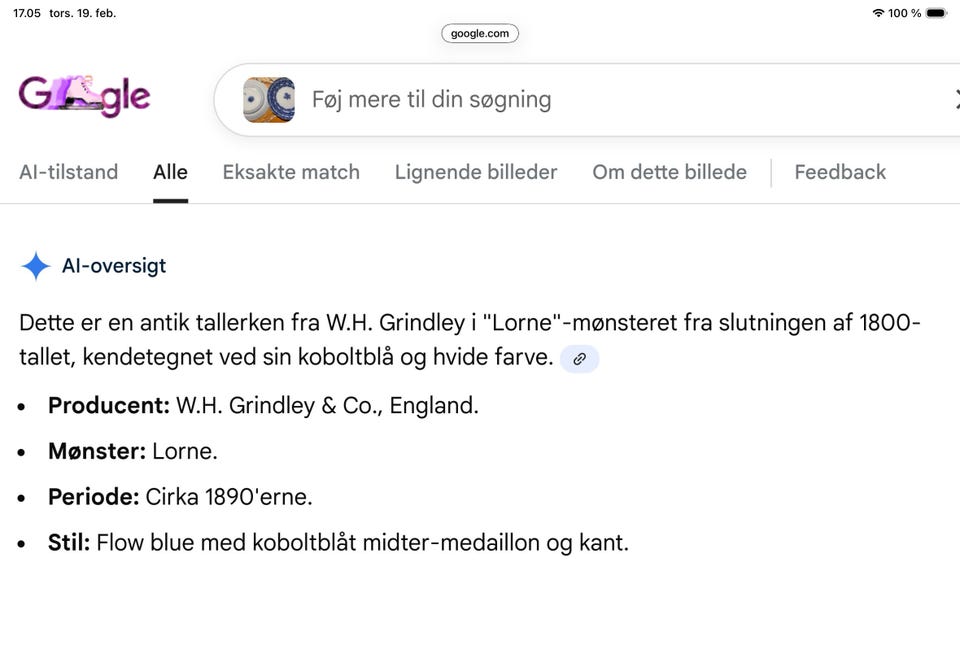Switch to the AI-tilstand tab

(68, 172)
